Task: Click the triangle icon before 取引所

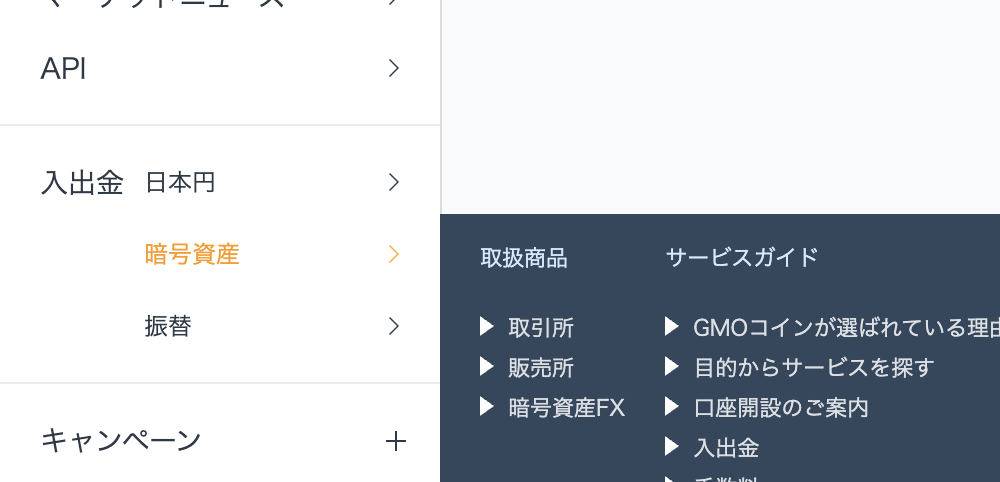Action: [487, 327]
